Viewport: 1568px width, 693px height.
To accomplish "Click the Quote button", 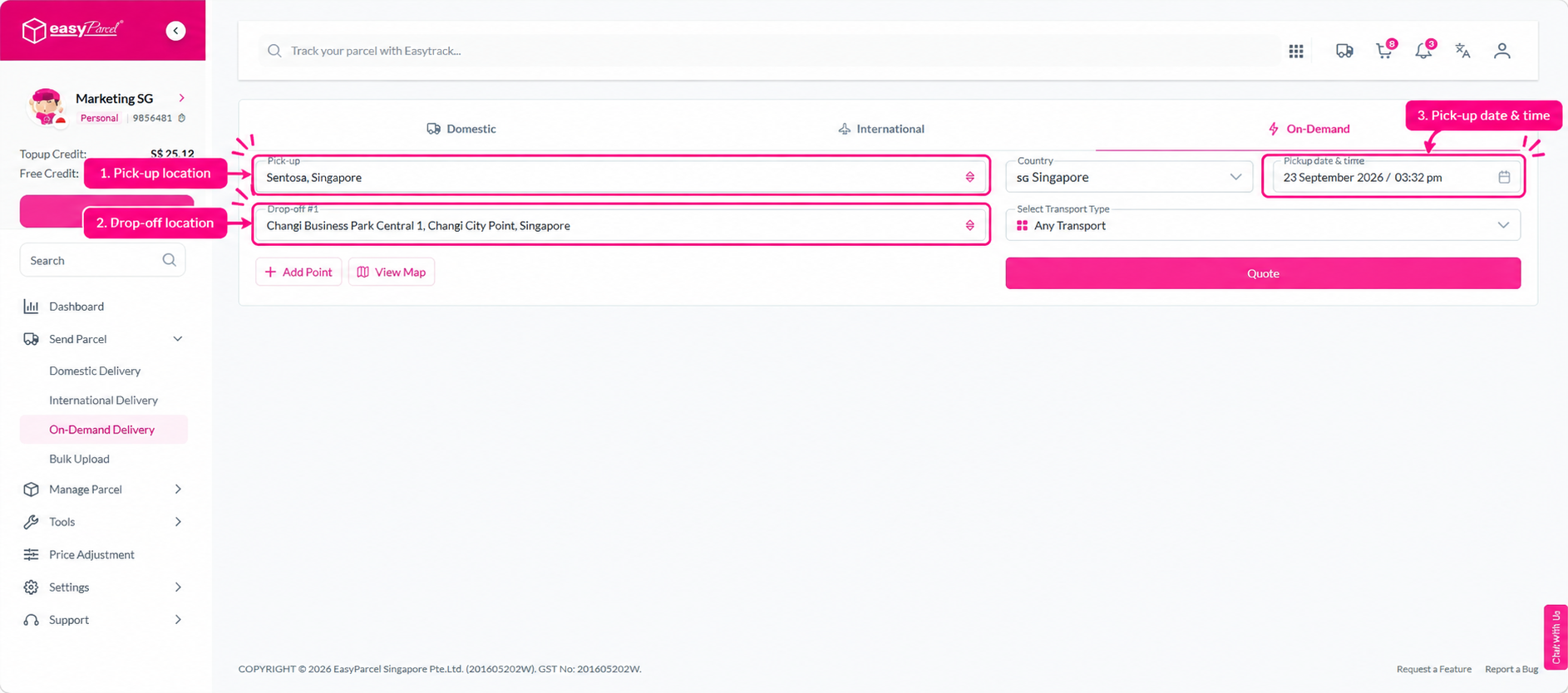I will [x=1263, y=273].
